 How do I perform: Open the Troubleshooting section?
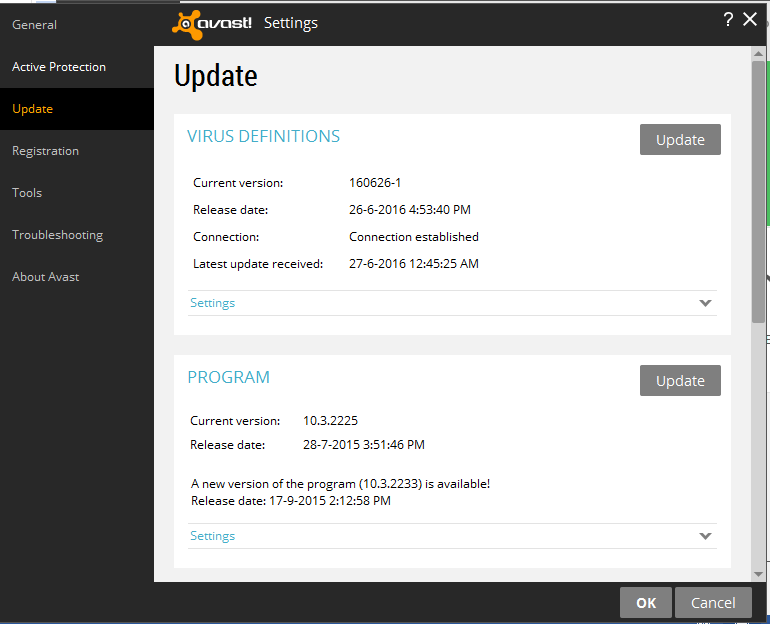[x=57, y=235]
